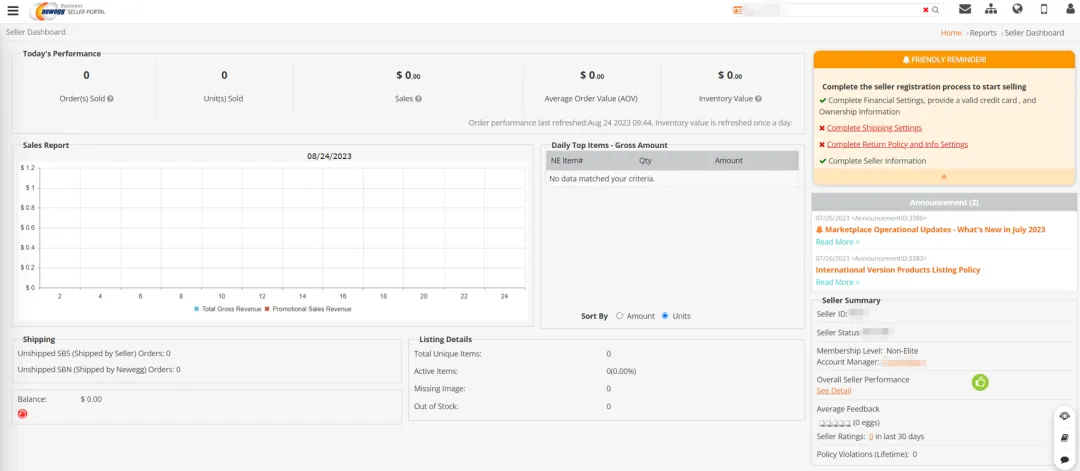Open Complete Return Policy and Info Settings link
The width and height of the screenshot is (1080, 471).
click(897, 145)
